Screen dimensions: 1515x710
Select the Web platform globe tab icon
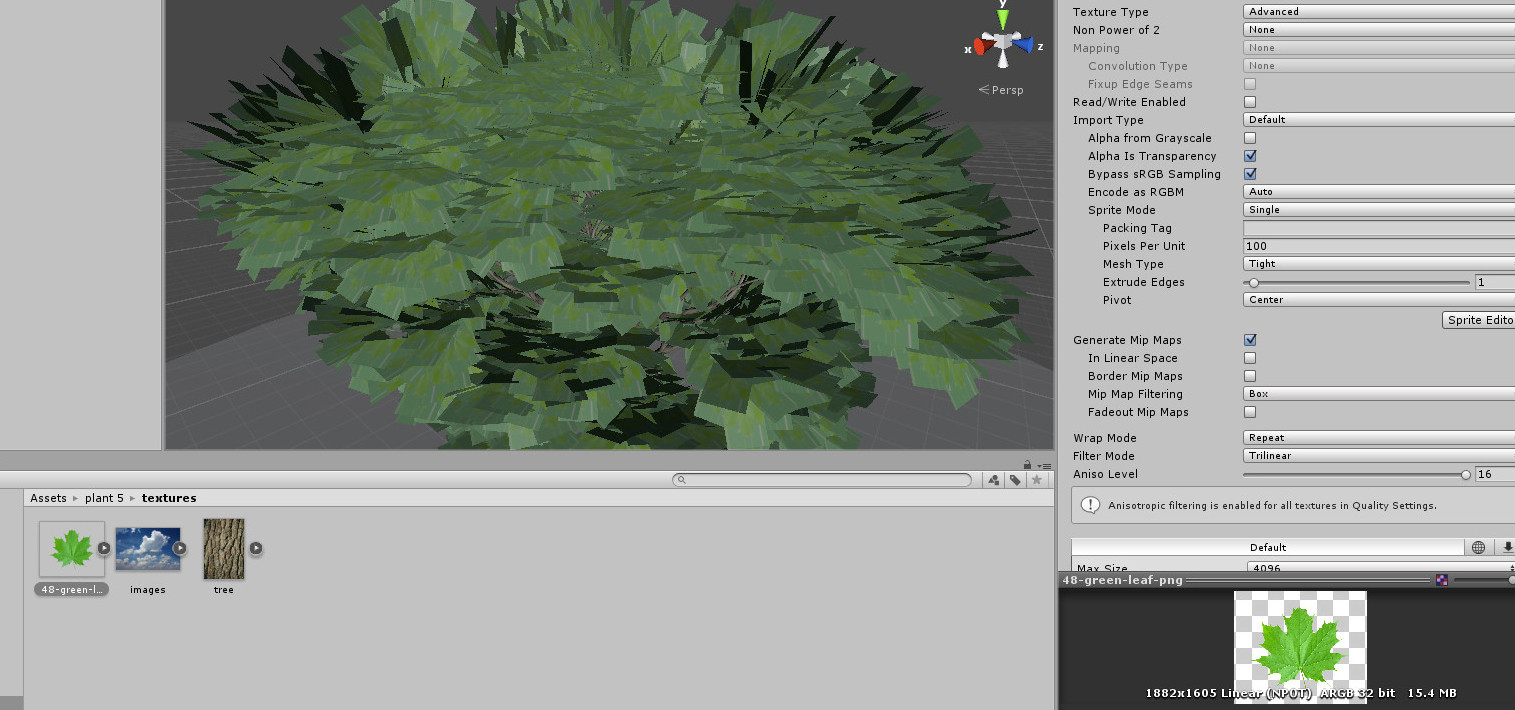1479,547
